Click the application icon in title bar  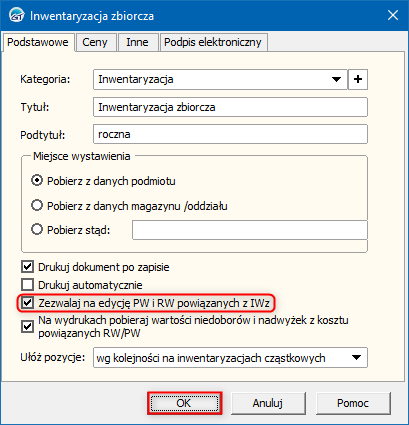(16, 16)
